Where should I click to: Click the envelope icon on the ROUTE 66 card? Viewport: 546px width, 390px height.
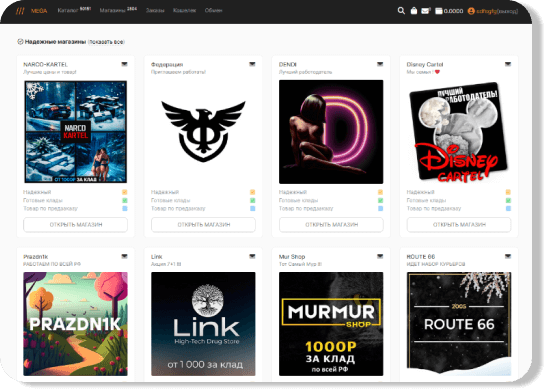508,256
